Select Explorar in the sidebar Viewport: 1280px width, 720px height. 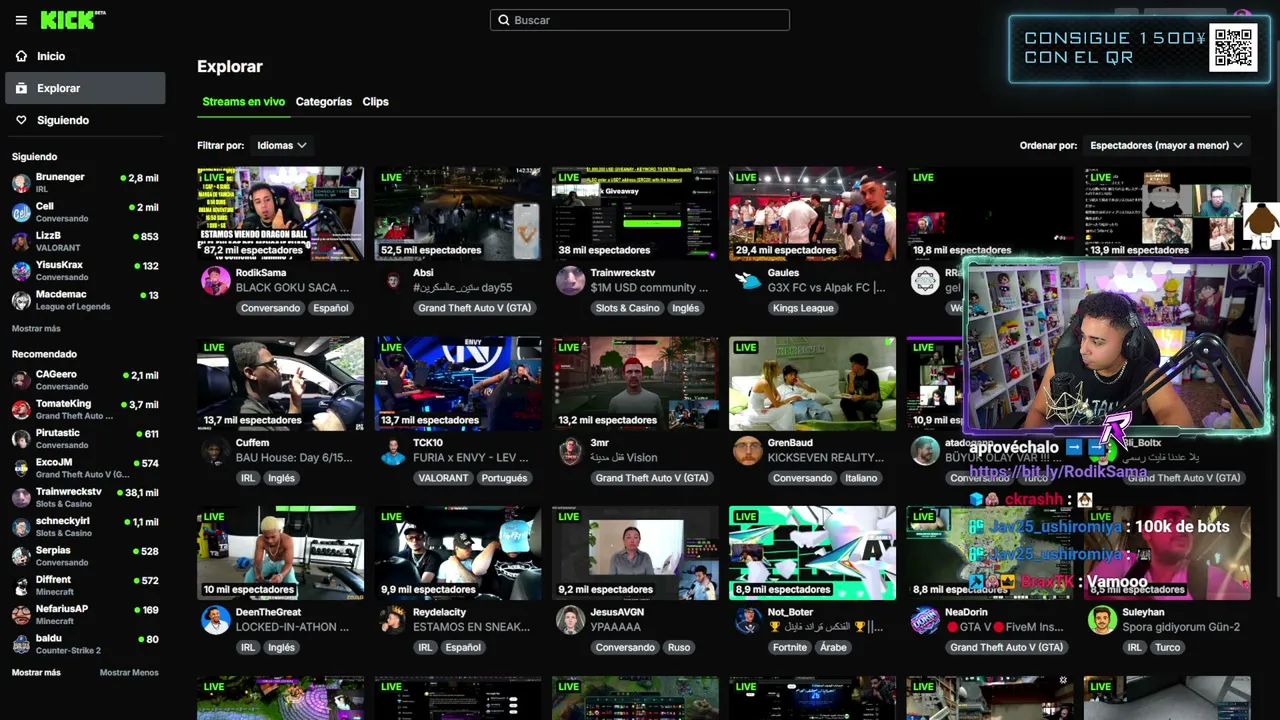point(85,88)
